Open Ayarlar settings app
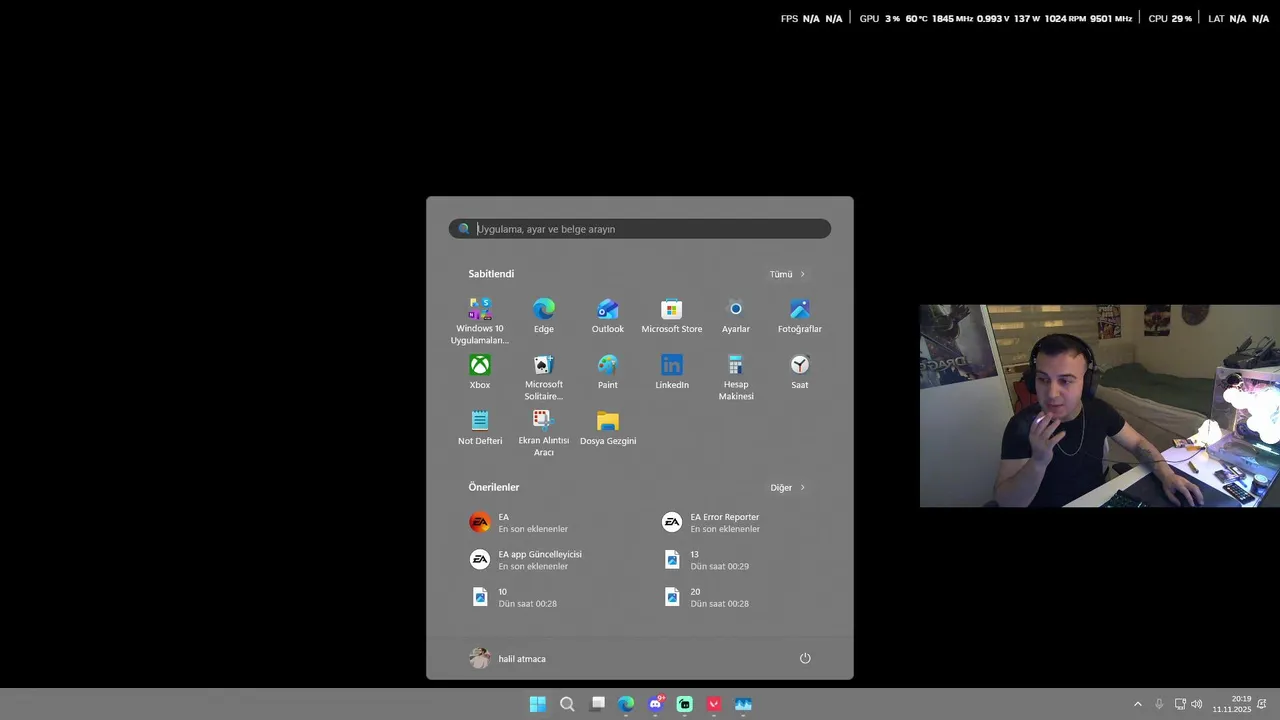 (x=736, y=316)
